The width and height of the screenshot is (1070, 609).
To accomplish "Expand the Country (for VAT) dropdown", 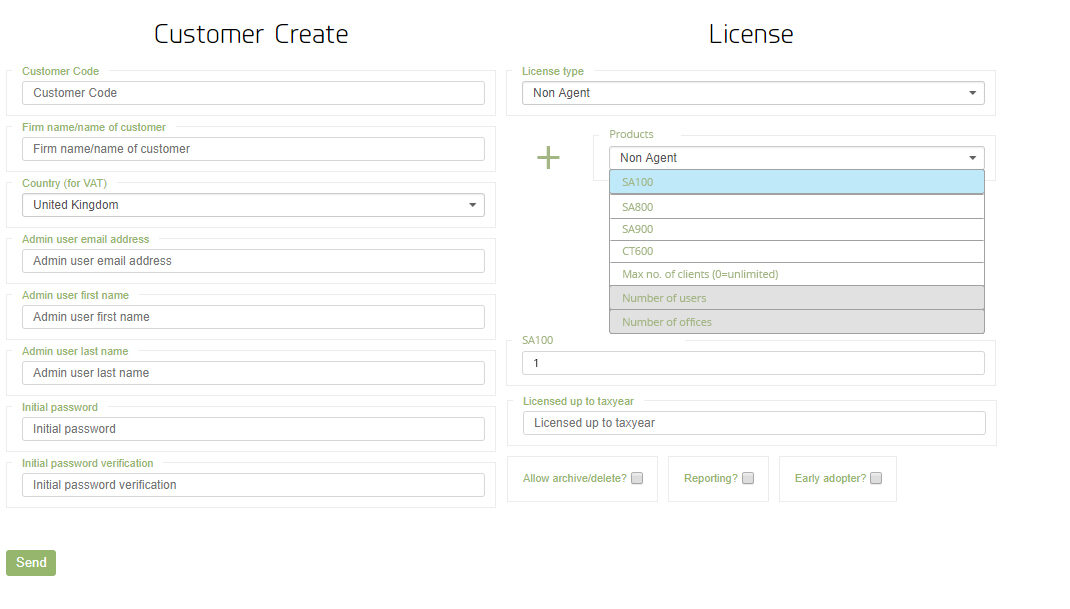I will tap(253, 205).
